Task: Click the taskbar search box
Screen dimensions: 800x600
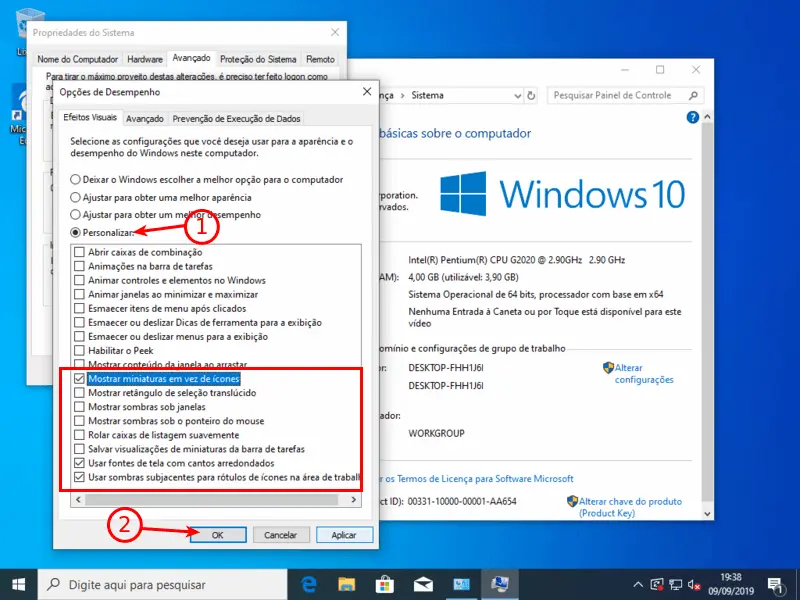Action: coord(162,585)
